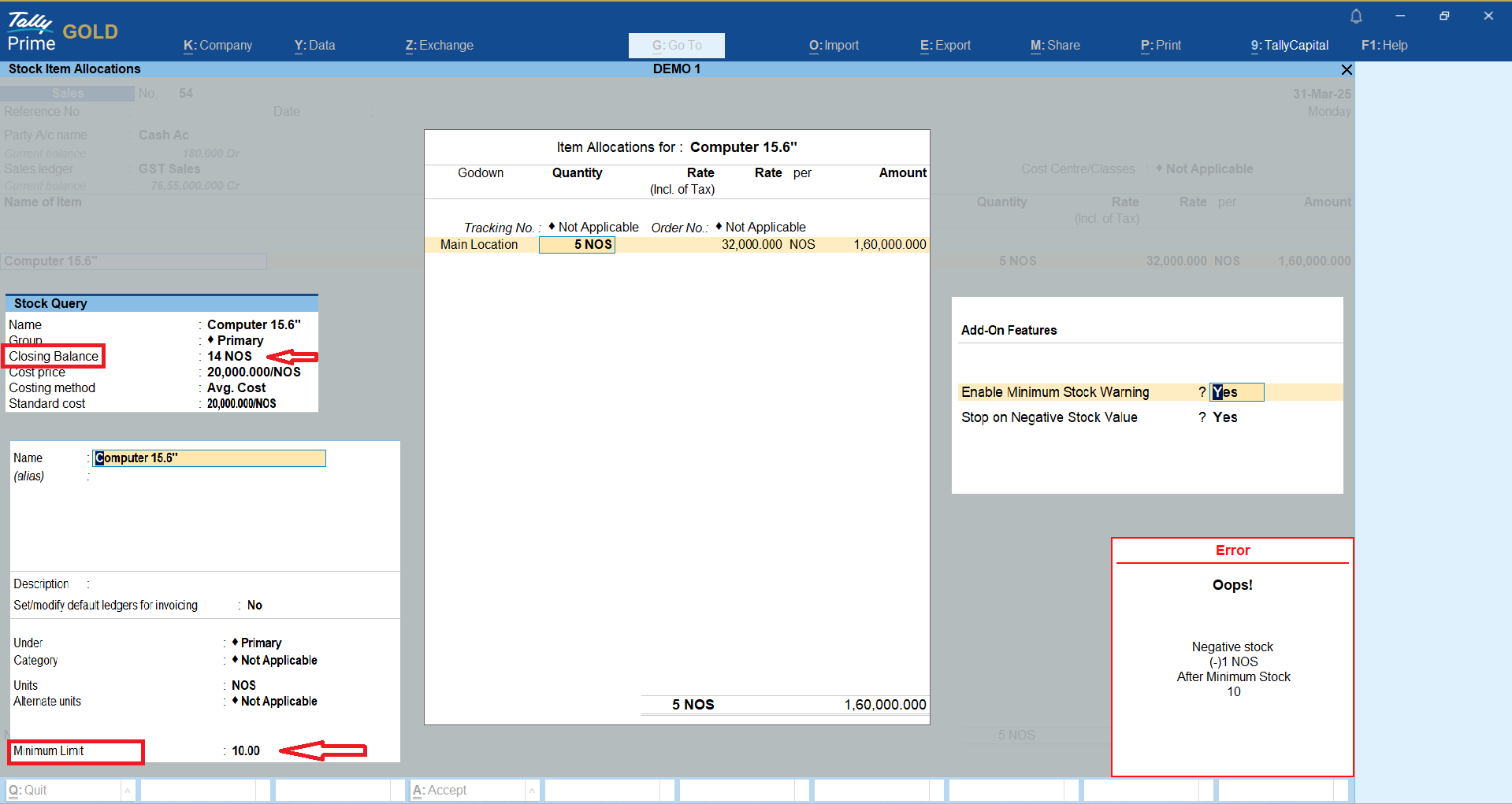Click the notification bell icon
This screenshot has height=804, width=1512.
tap(1356, 17)
